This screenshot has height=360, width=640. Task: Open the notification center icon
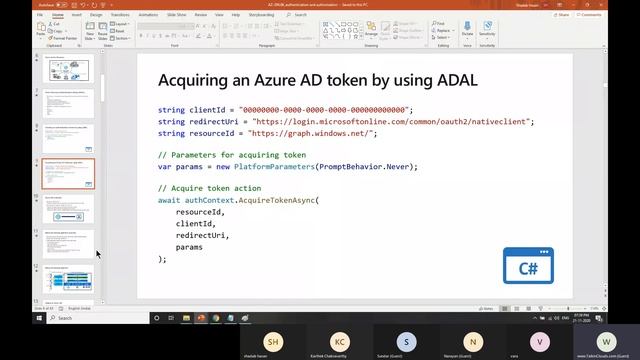(599, 318)
